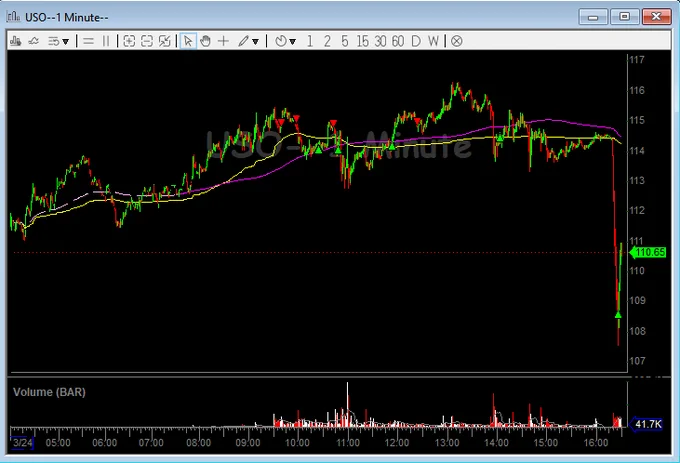This screenshot has width=680, height=463.
Task: Click the clock time-range icon
Action: pyautogui.click(x=281, y=41)
